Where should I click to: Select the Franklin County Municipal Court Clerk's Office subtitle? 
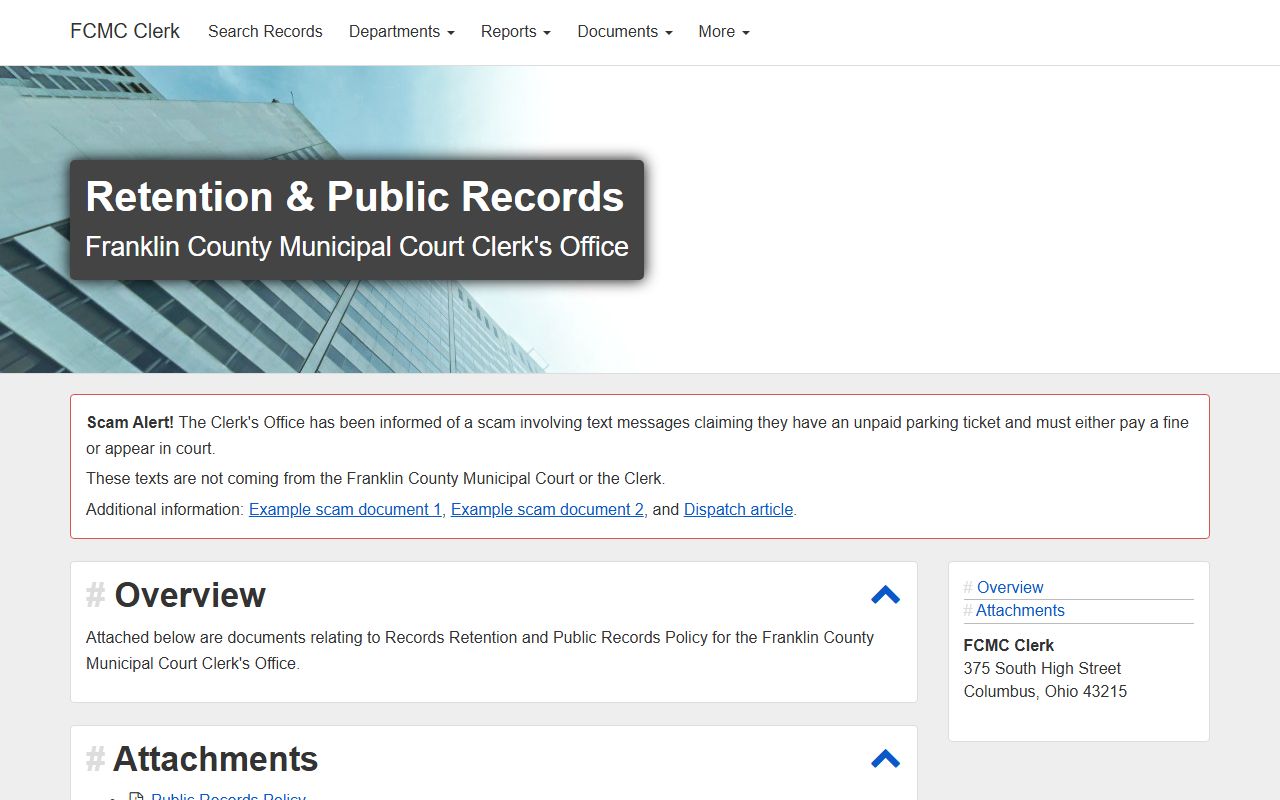357,246
